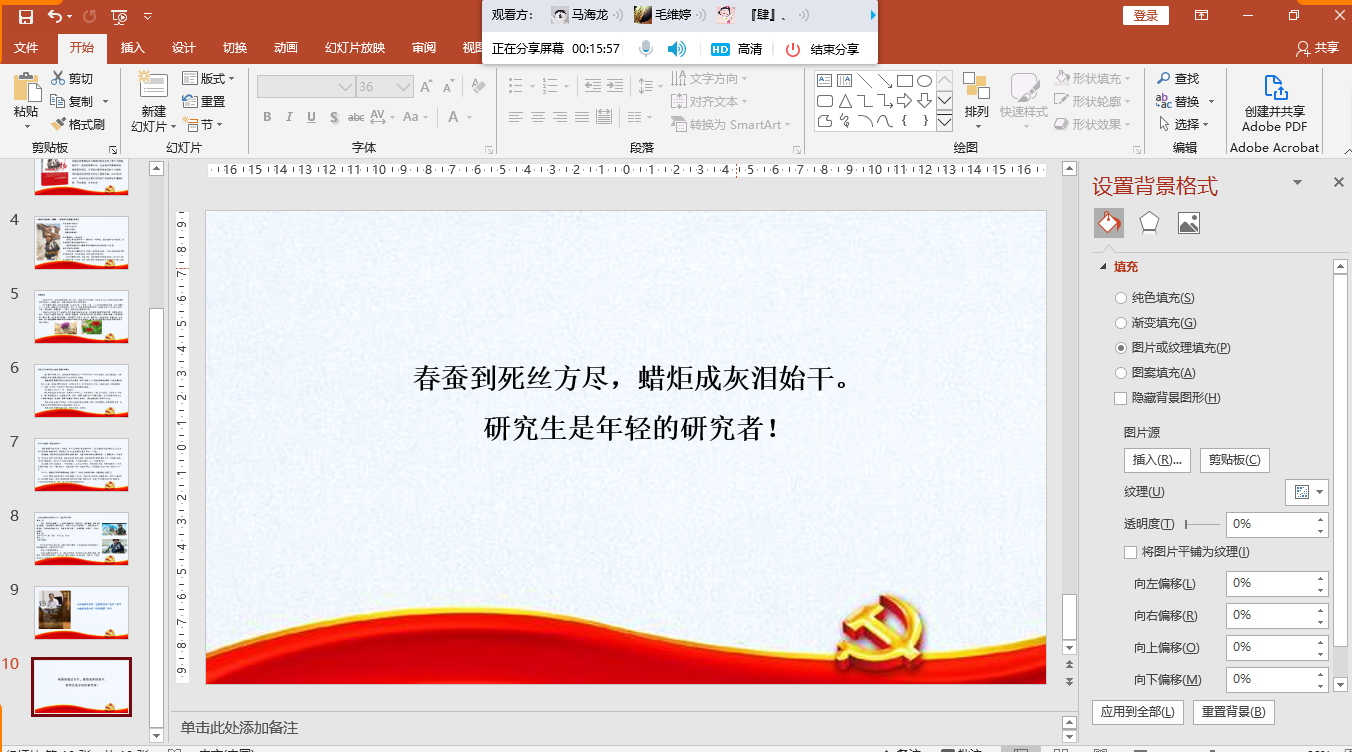The height and width of the screenshot is (752, 1352).
Task: Mute the microphone in sharing bar
Action: click(x=647, y=49)
